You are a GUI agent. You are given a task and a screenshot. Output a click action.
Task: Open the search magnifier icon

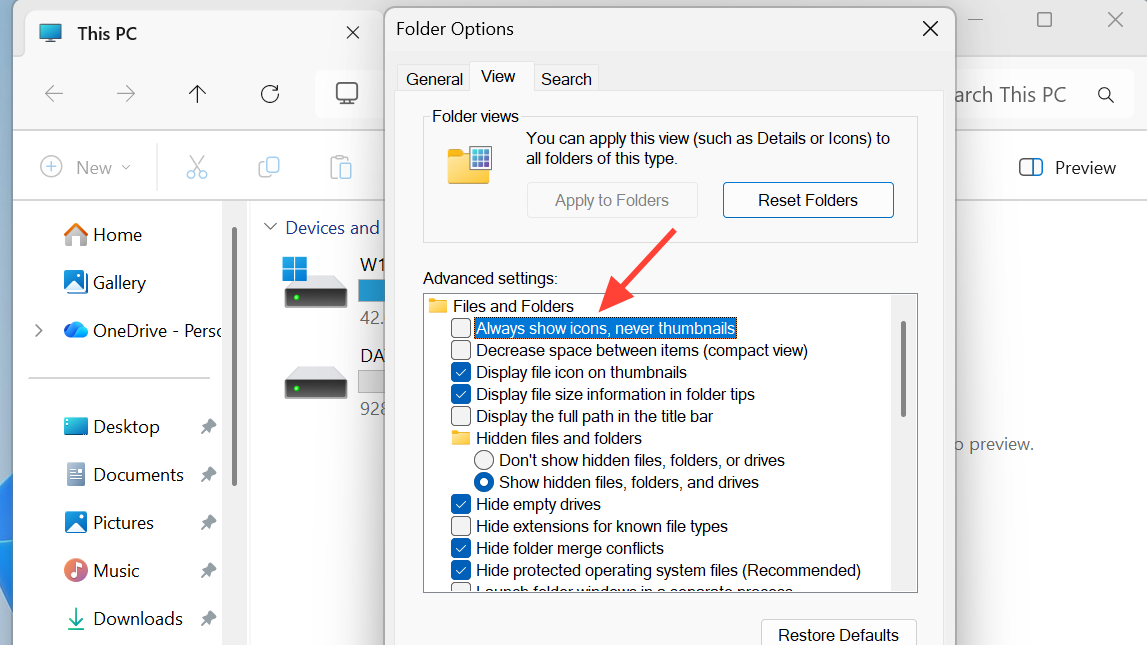pos(1105,94)
